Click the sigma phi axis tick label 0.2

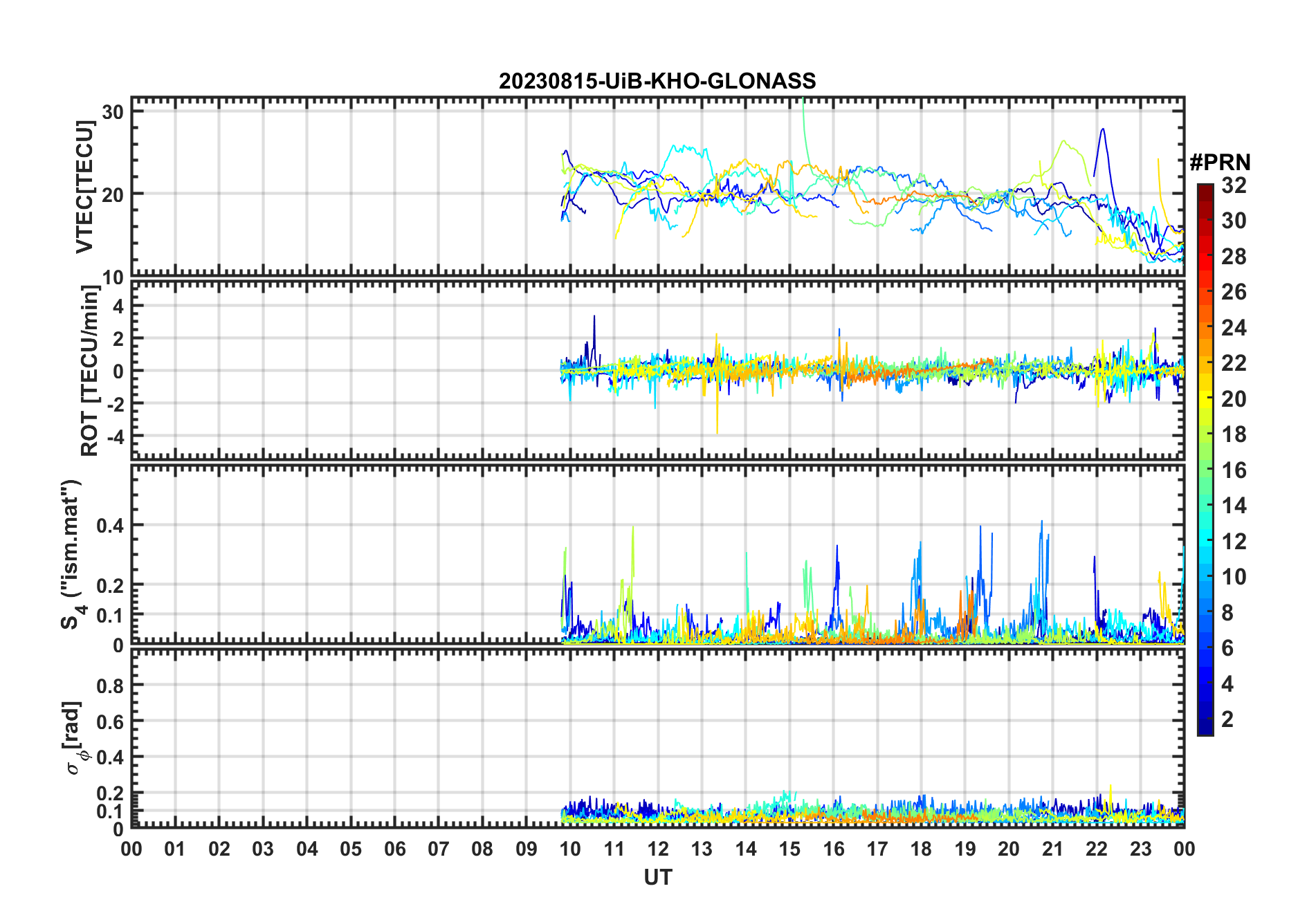(x=110, y=793)
